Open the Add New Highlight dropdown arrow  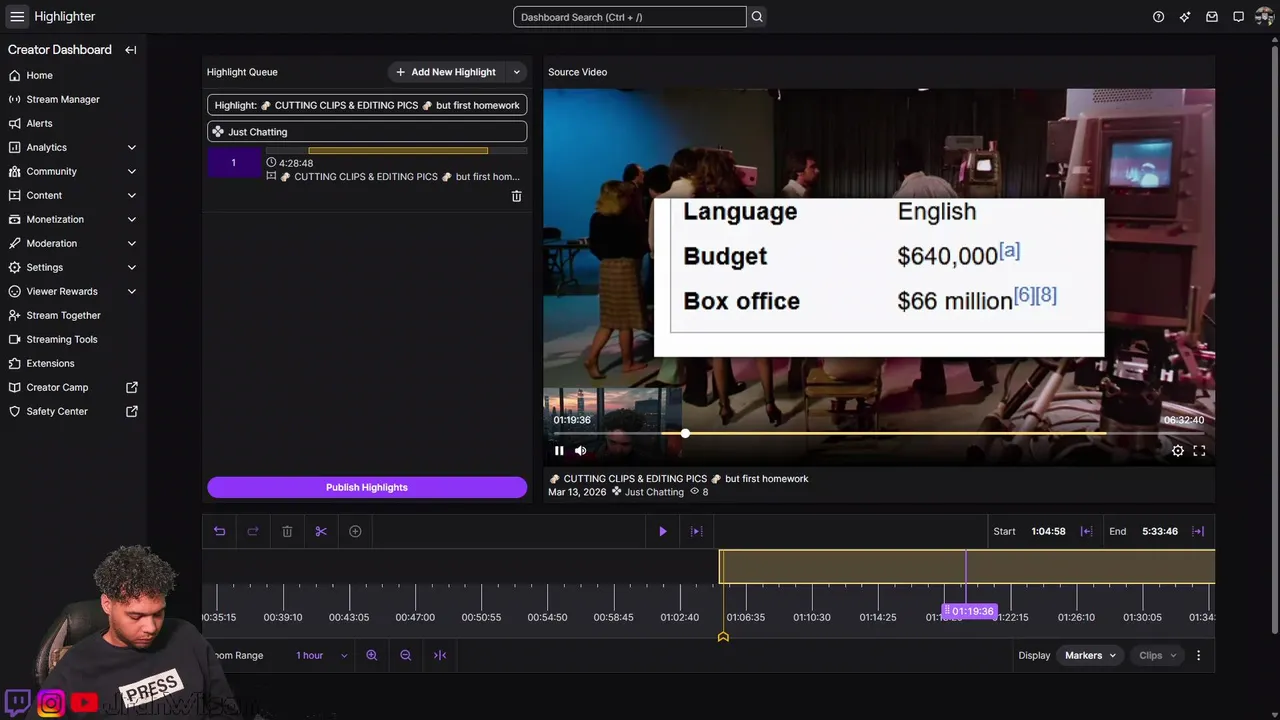[x=517, y=72]
